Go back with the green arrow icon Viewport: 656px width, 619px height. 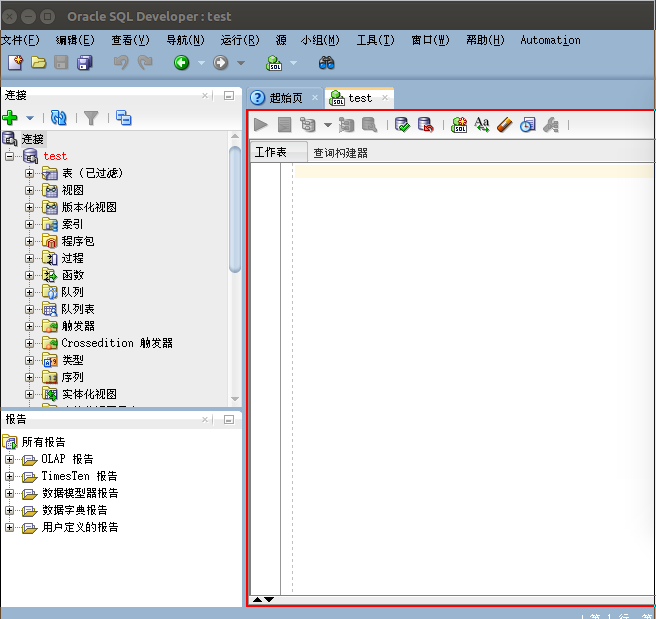pos(182,63)
